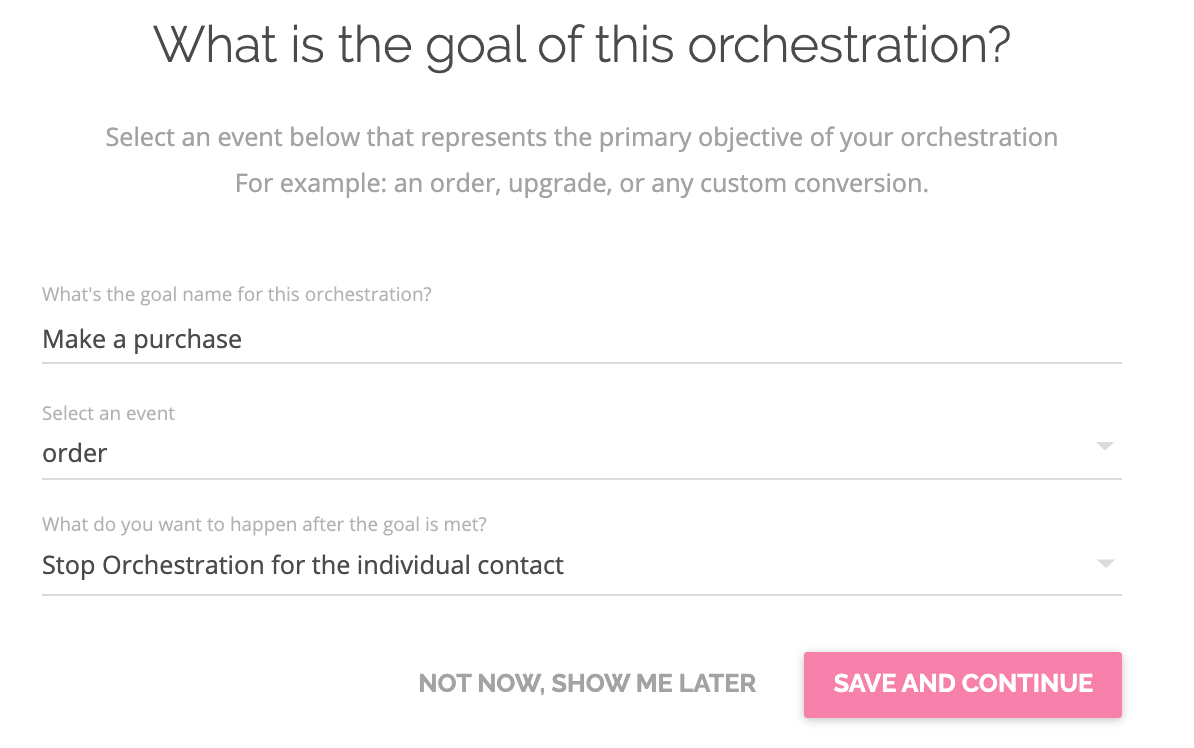
Task: Click the word "upgrade" in the example line
Action: point(552,184)
